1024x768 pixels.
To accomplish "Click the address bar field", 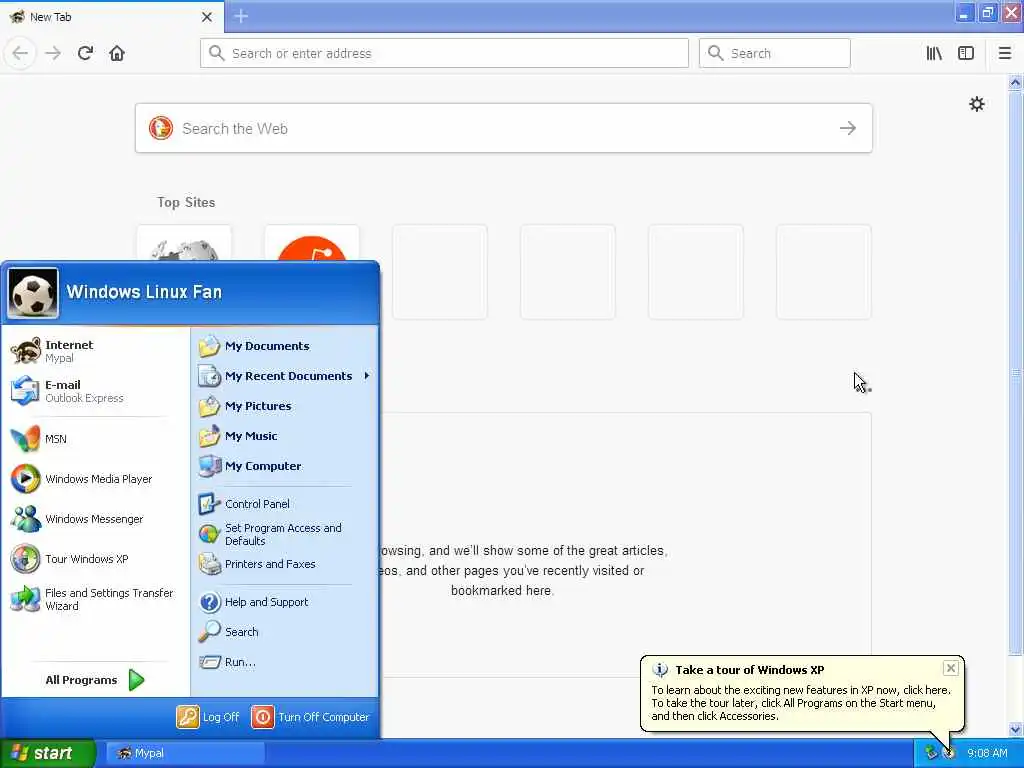I will (x=444, y=53).
